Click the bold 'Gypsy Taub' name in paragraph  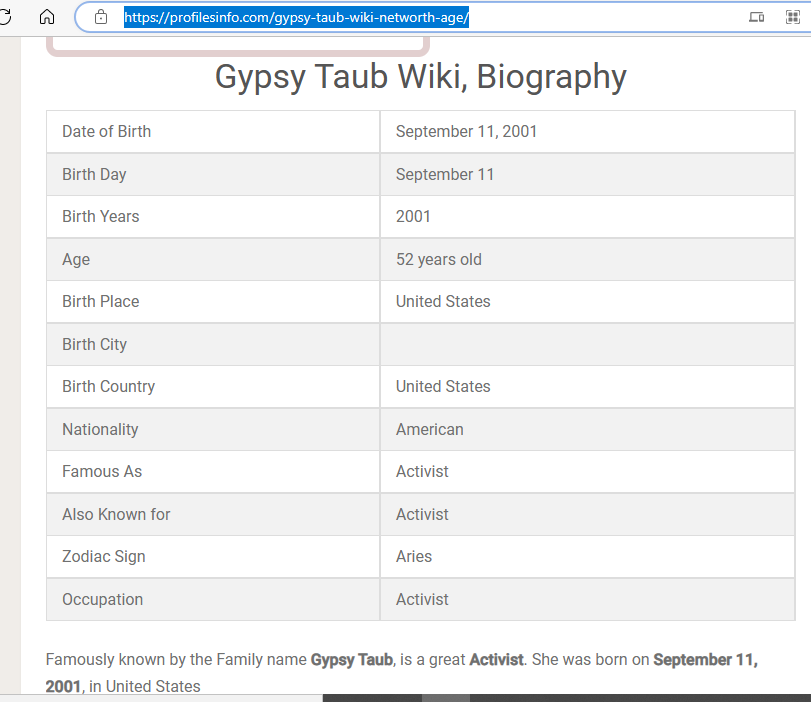(x=352, y=660)
